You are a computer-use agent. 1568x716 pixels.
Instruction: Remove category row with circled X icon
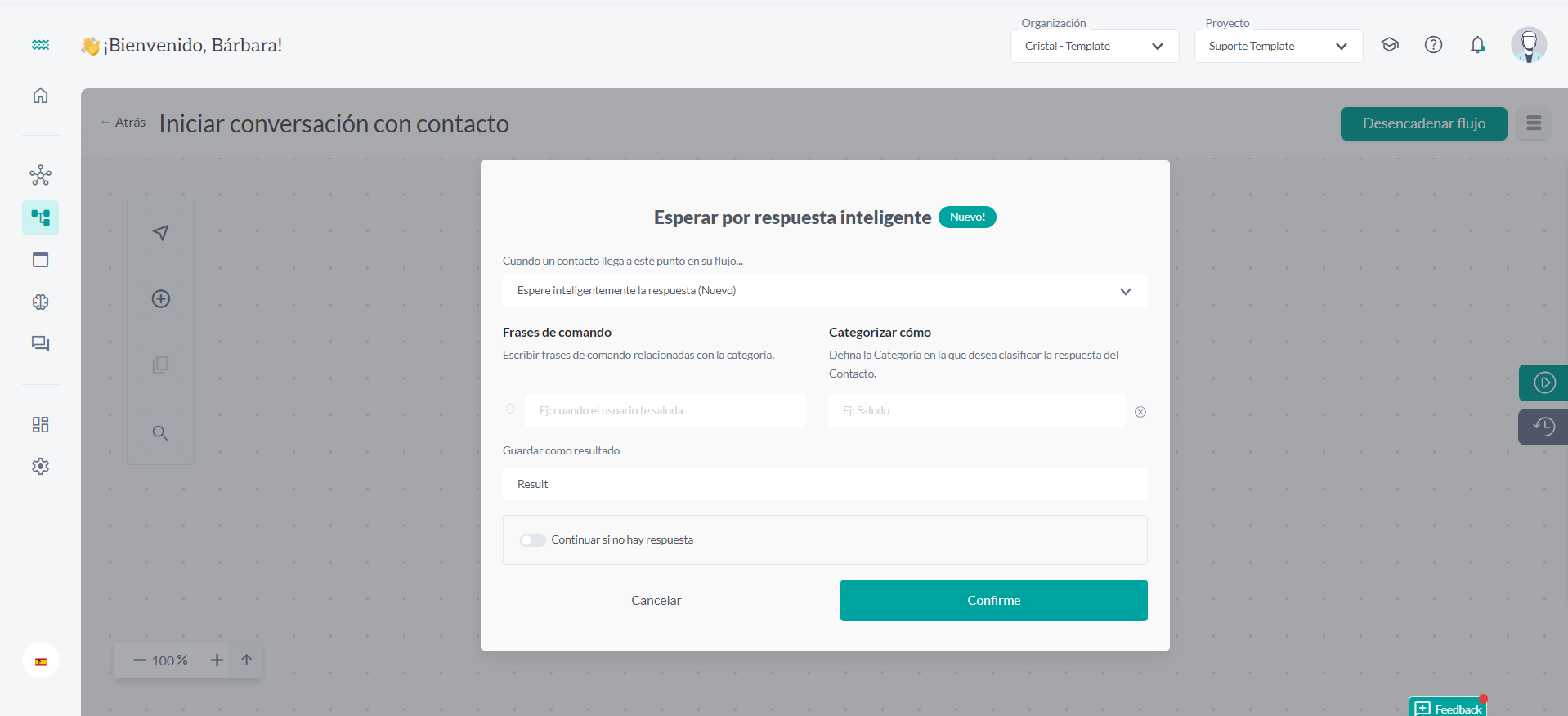(x=1140, y=412)
